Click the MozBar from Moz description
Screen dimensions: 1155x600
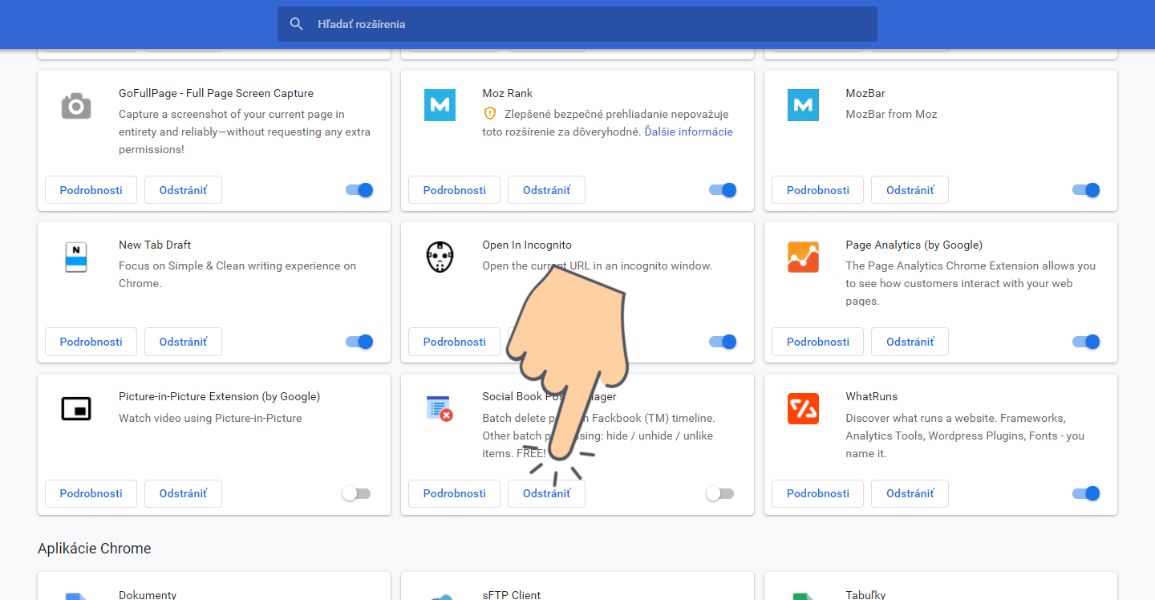pos(891,114)
